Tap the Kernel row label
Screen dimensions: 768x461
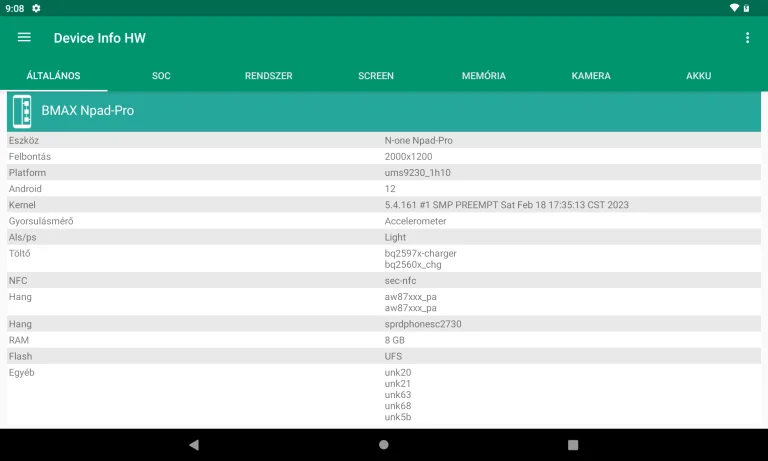pyautogui.click(x=22, y=205)
